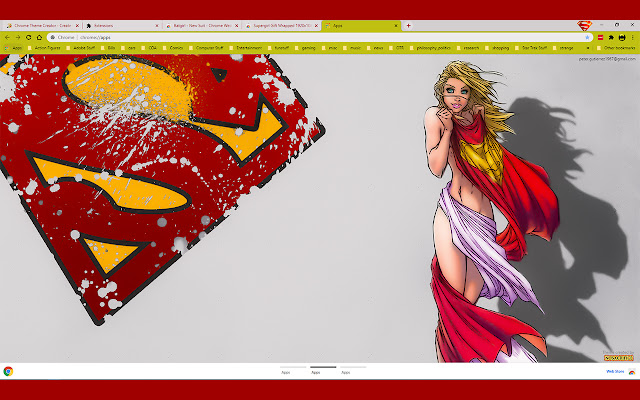Open the research bookmark folder
This screenshot has height=400, width=640.
click(468, 48)
